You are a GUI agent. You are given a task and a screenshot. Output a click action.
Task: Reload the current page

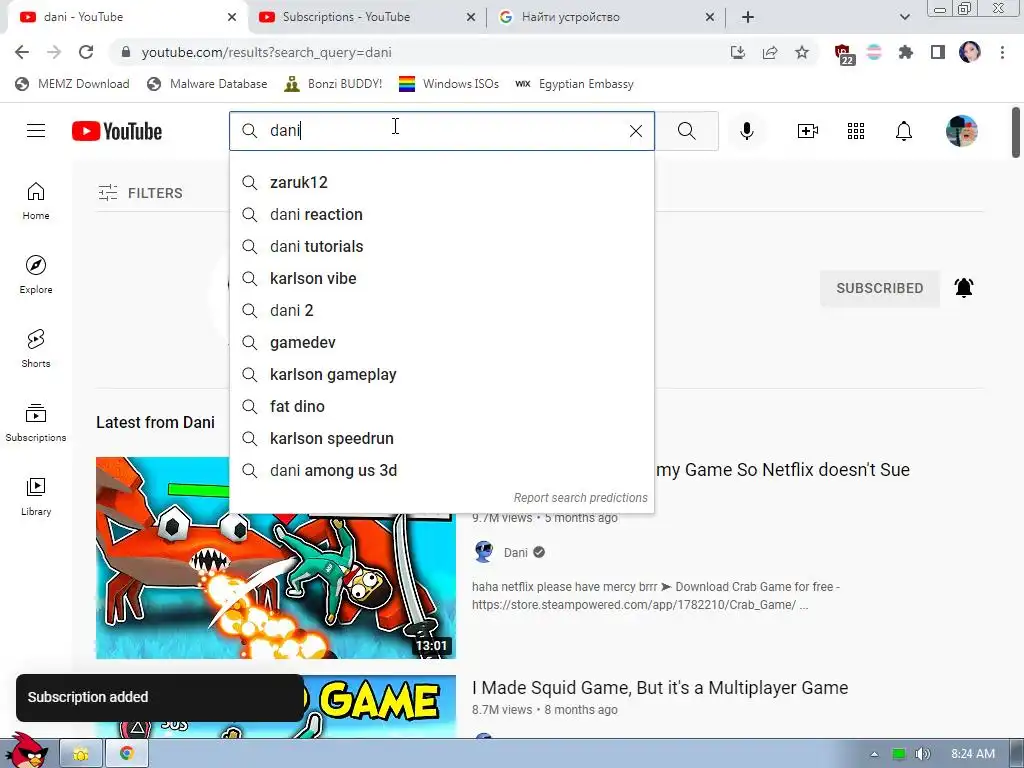point(86,52)
